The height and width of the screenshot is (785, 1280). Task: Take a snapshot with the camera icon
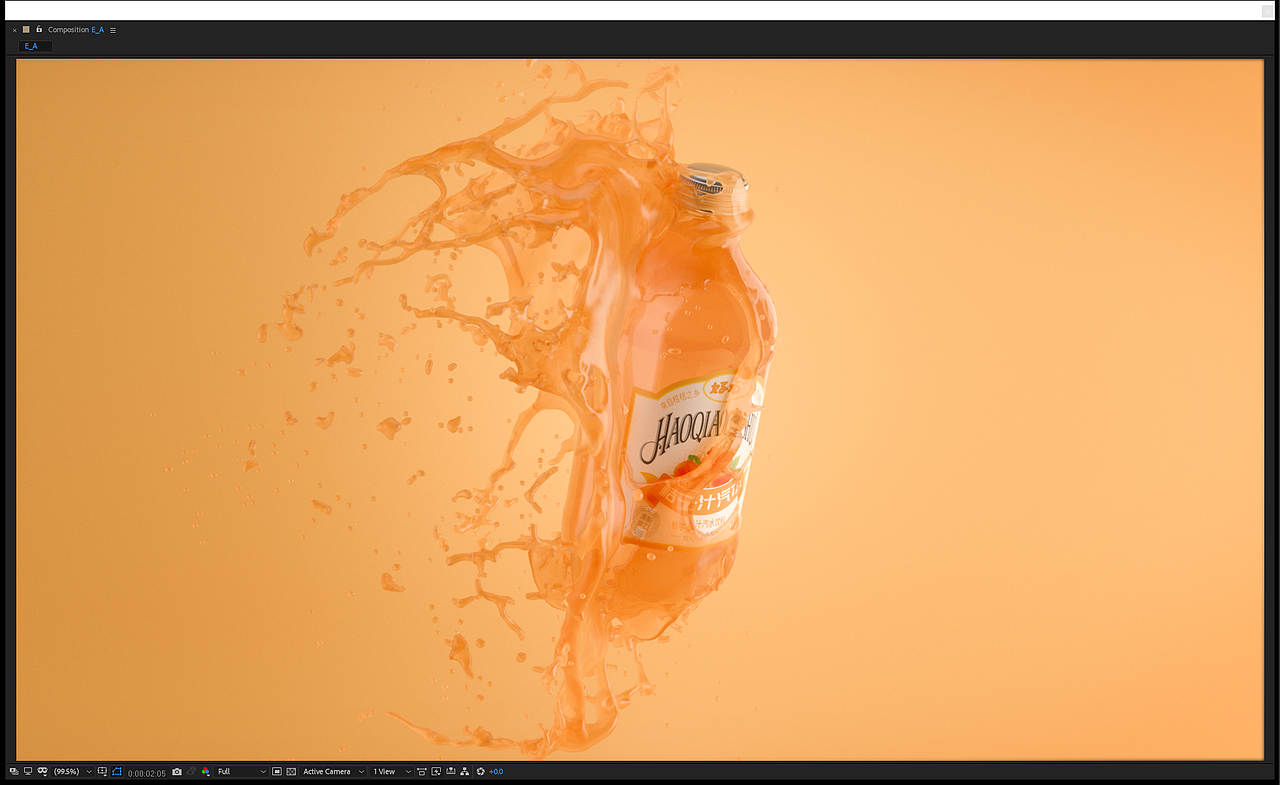click(176, 771)
